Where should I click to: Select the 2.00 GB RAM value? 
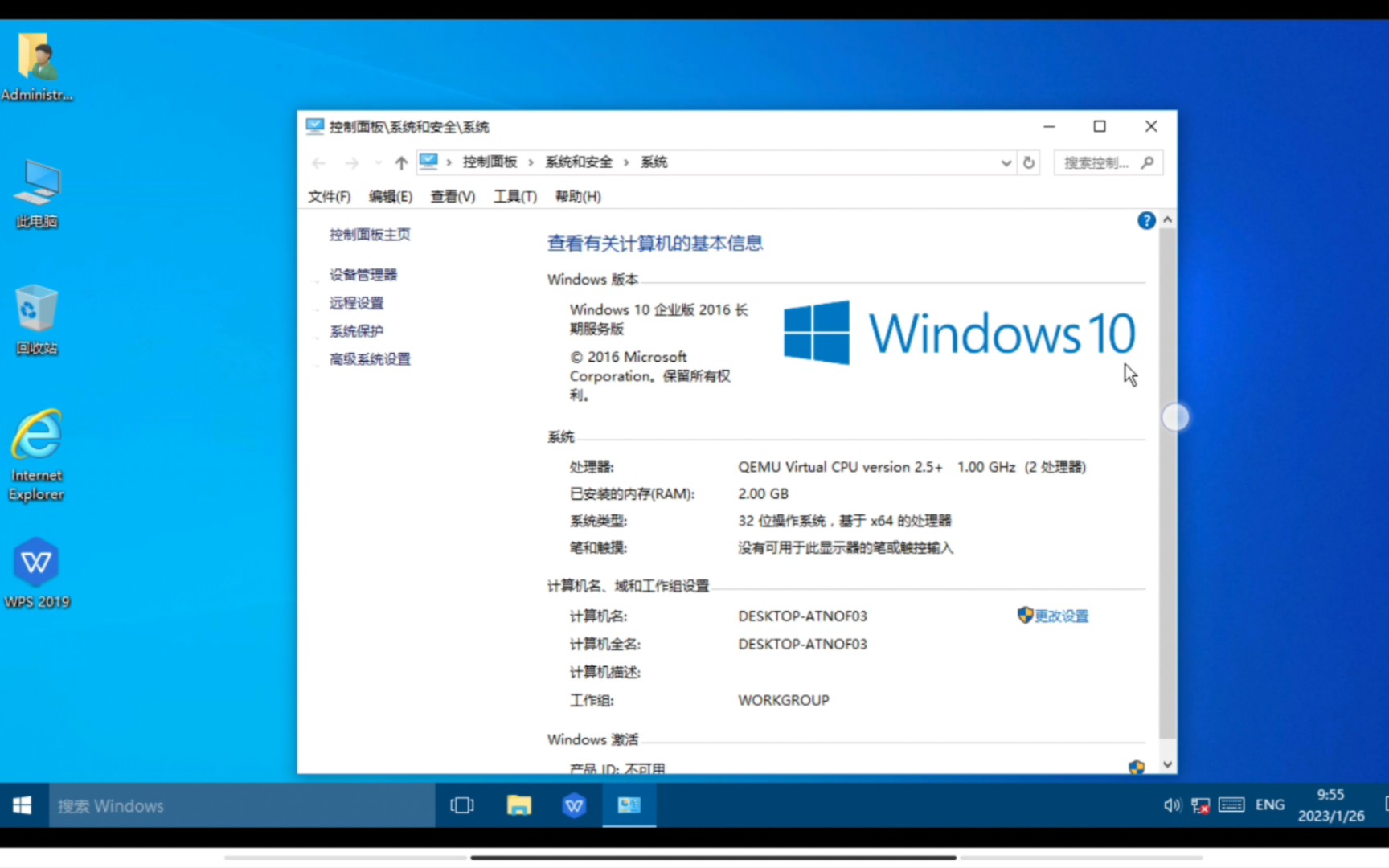[764, 493]
